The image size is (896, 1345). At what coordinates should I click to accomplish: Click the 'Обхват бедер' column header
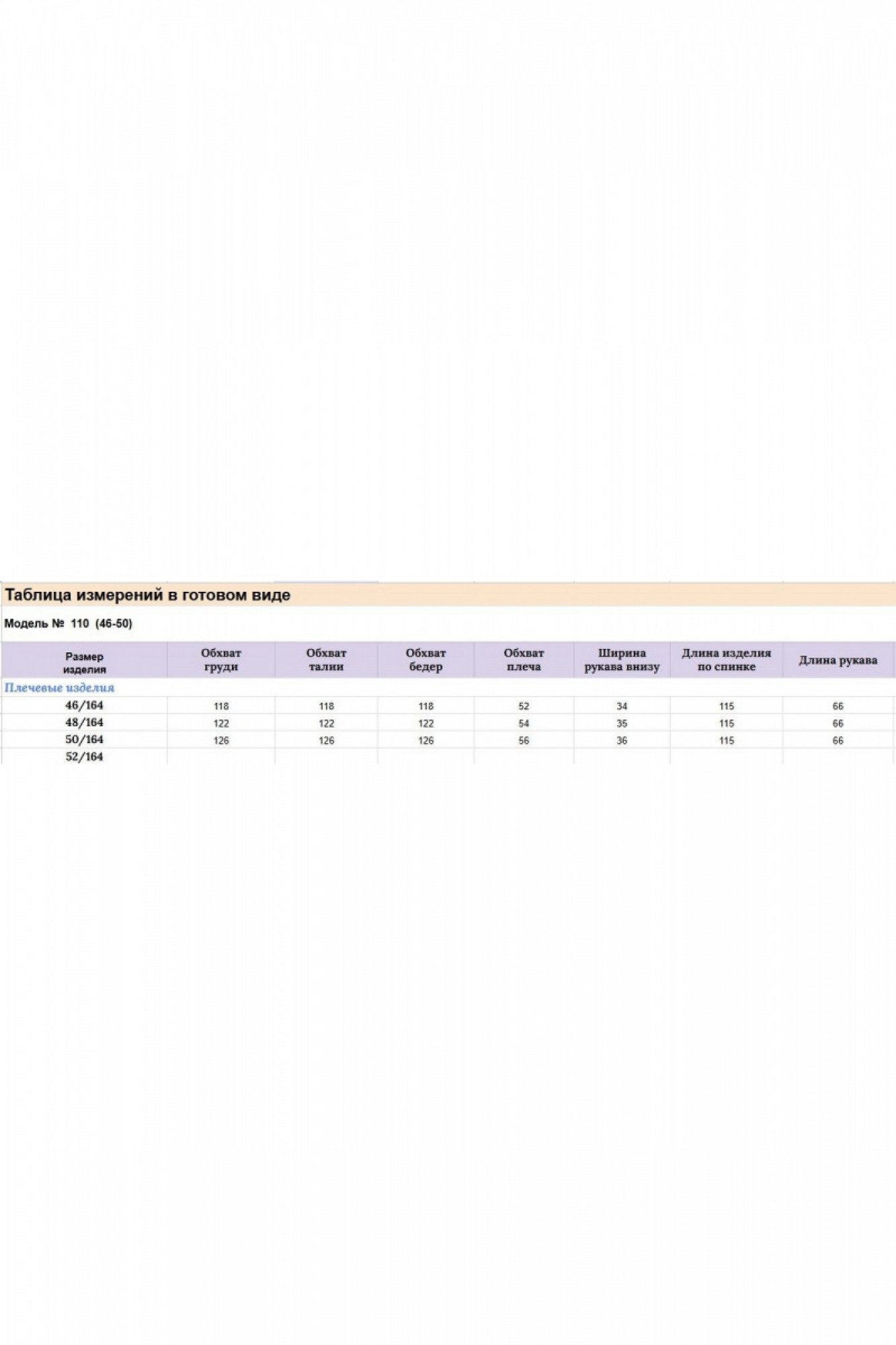pyautogui.click(x=426, y=660)
